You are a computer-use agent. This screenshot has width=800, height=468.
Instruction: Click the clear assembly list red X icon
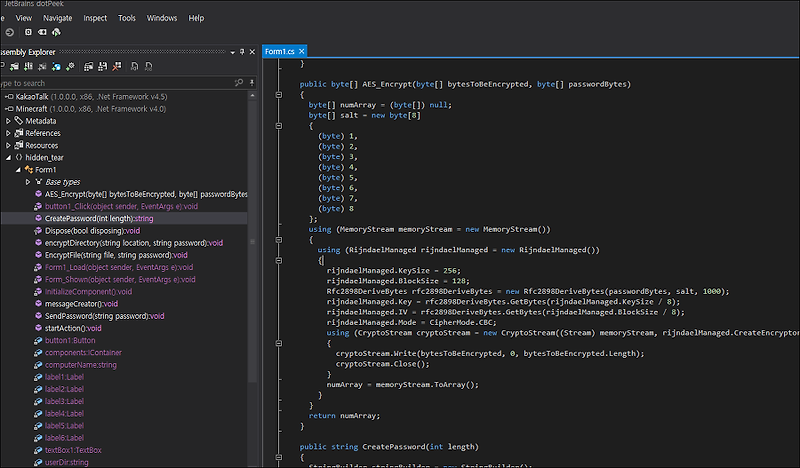click(x=117, y=66)
